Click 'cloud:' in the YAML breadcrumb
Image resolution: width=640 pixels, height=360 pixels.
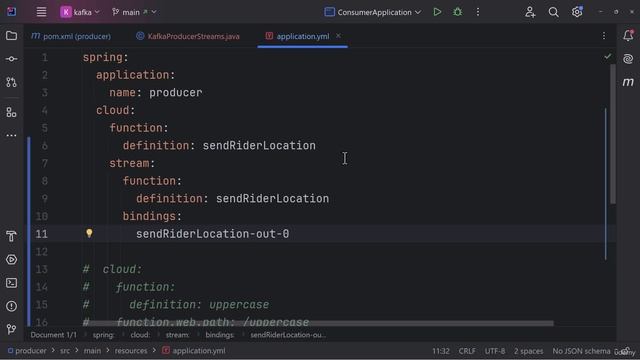[x=140, y=335]
